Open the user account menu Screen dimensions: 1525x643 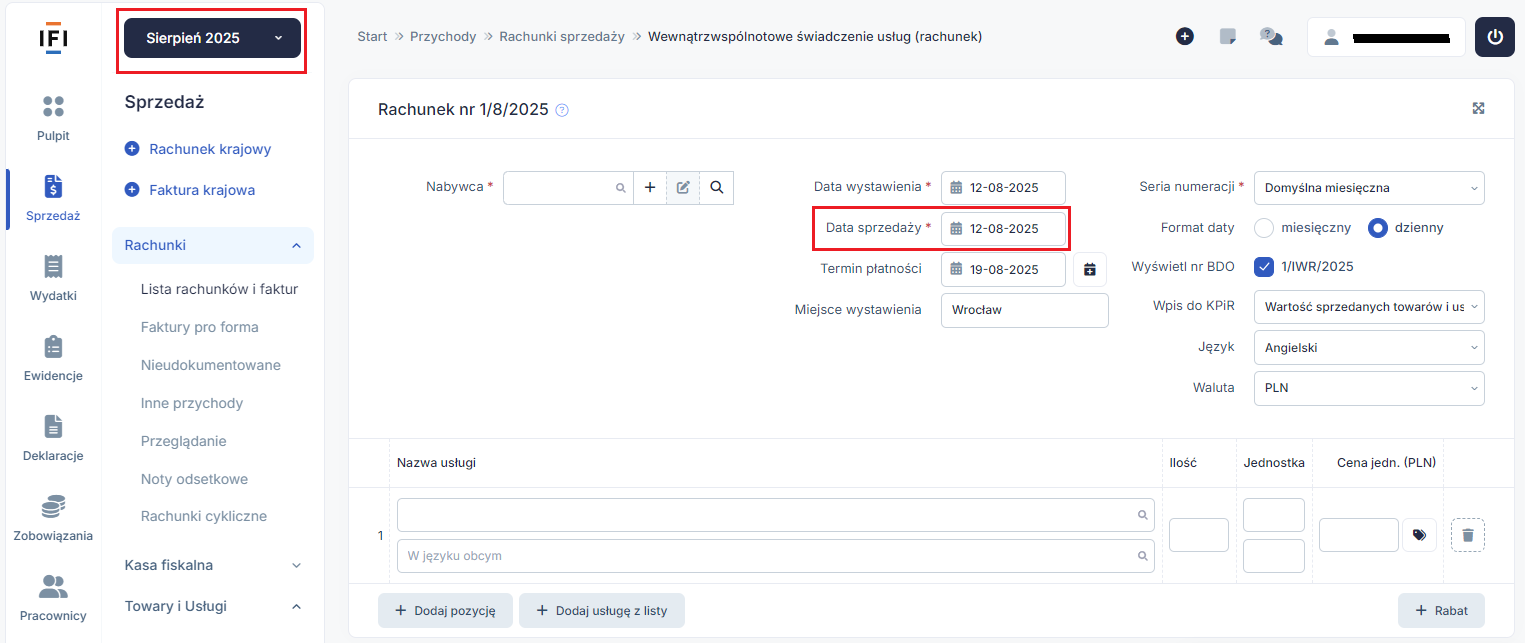pos(1386,37)
